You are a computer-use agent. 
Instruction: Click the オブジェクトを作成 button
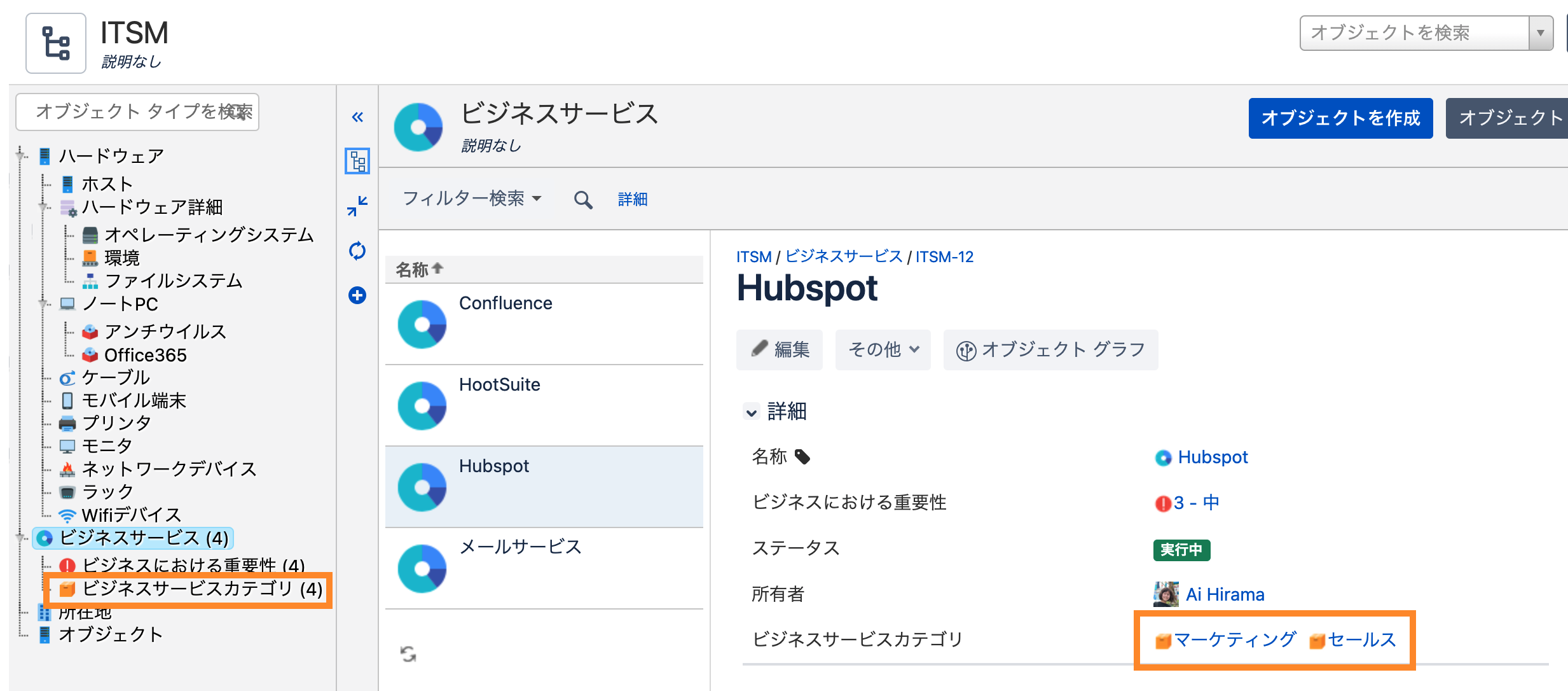point(1340,118)
